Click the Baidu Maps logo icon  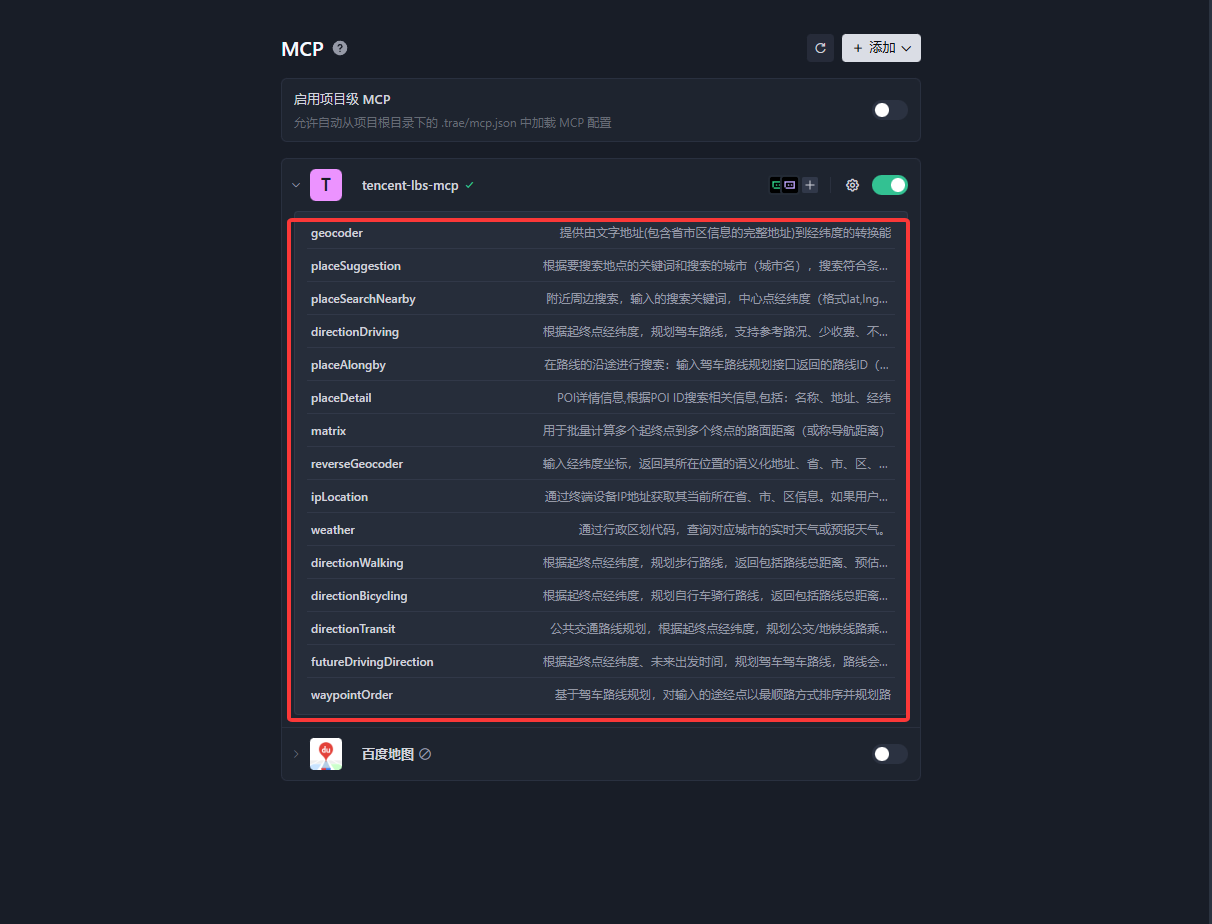(x=326, y=754)
